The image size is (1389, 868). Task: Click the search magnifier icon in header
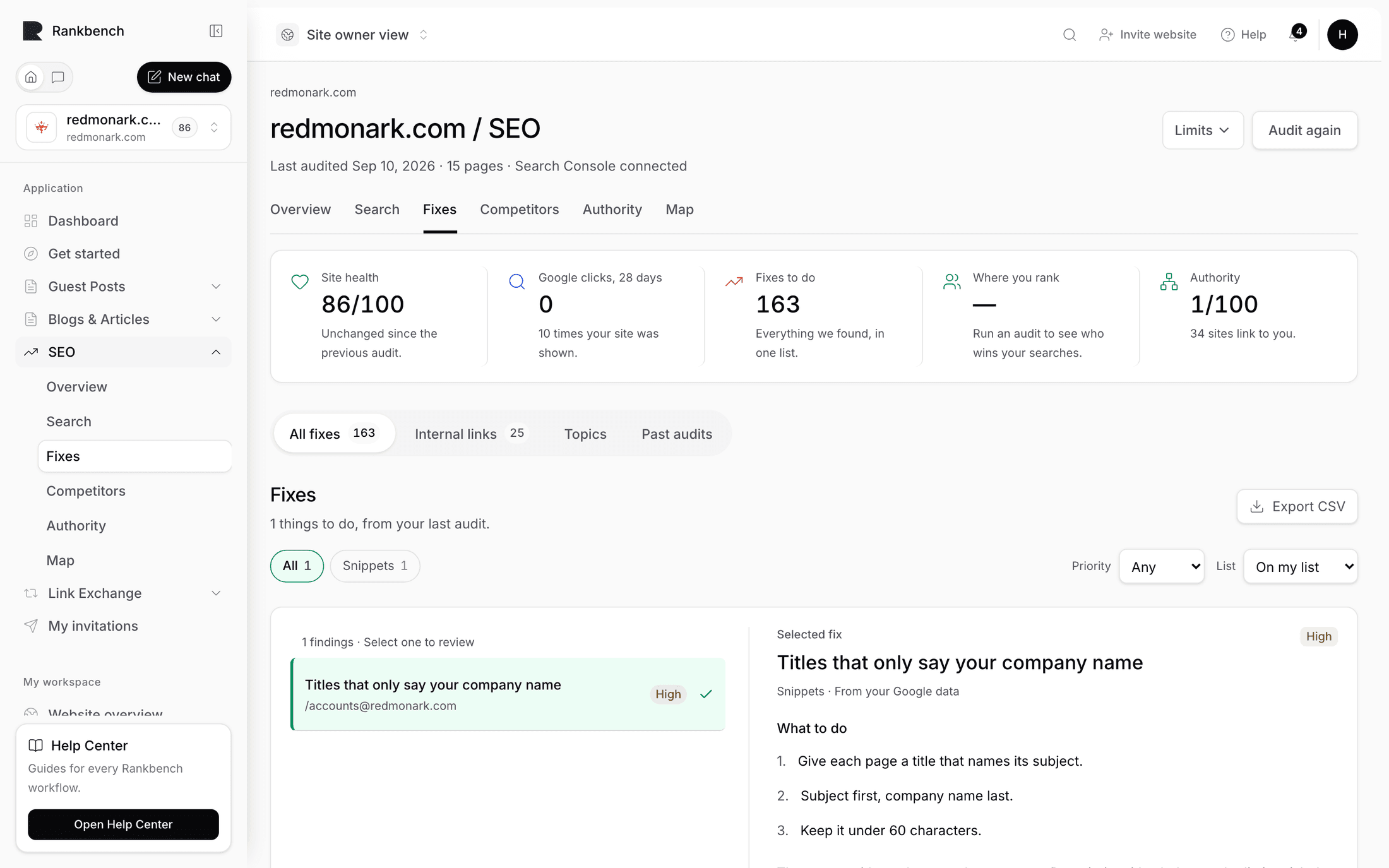point(1069,35)
